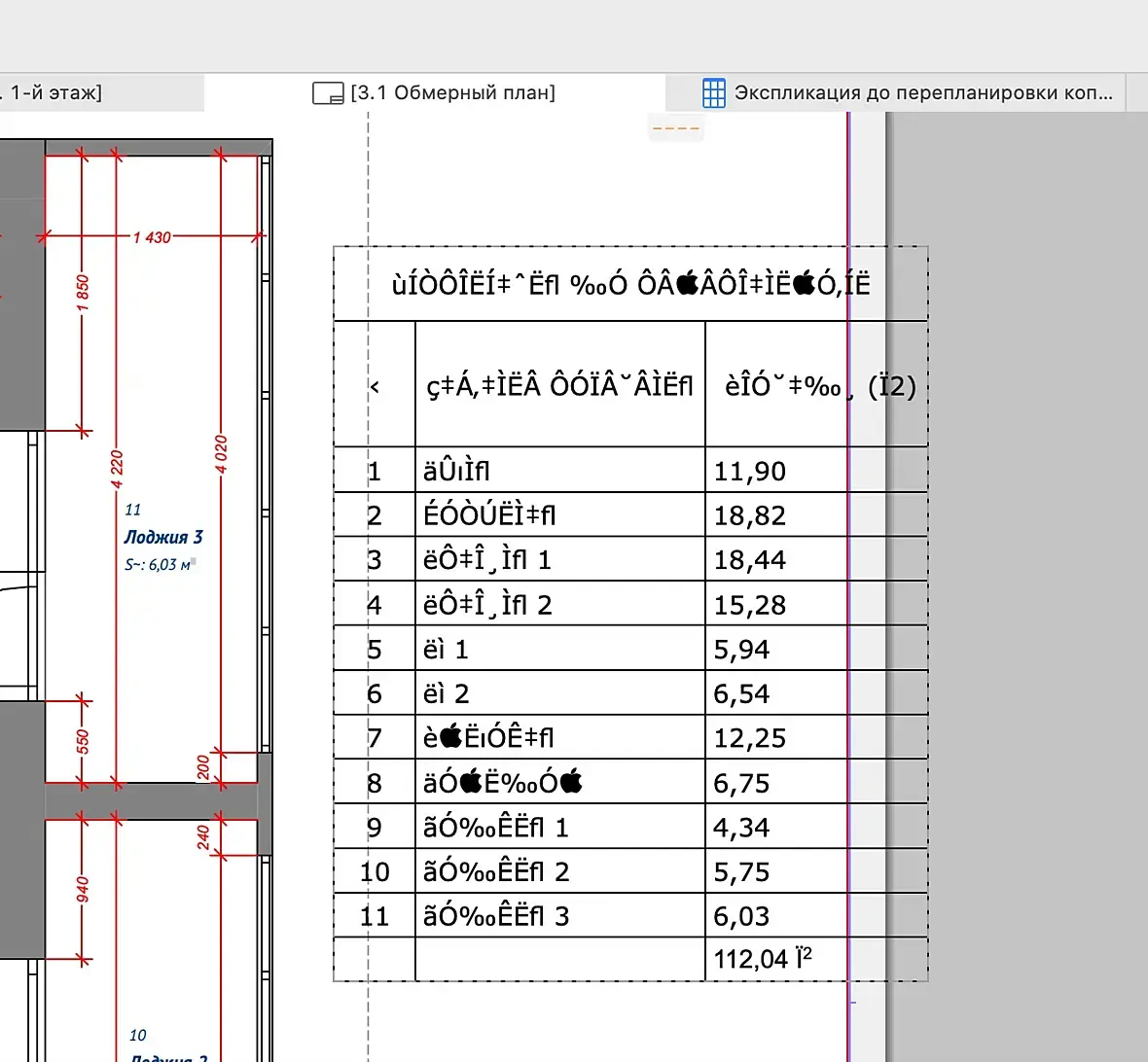This screenshot has height=1062, width=1148.
Task: Select the 4 220 vertical dimension
Action: pos(117,470)
